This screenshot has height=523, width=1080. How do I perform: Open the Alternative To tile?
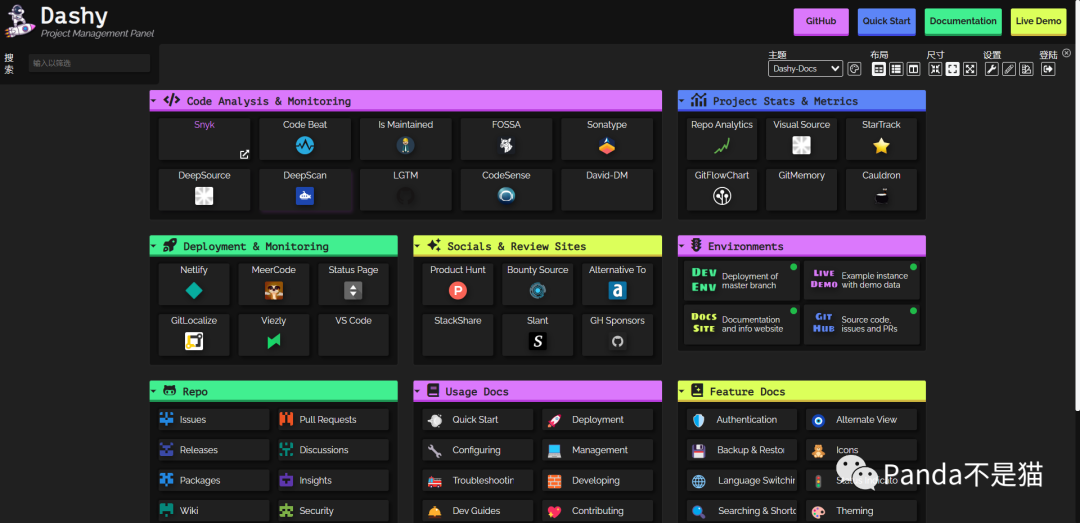(x=617, y=284)
